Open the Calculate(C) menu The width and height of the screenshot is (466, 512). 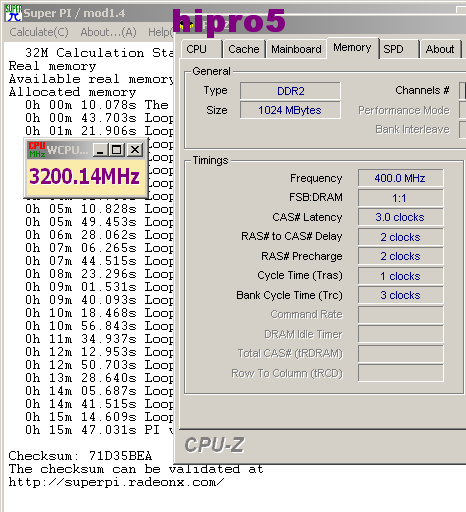coord(39,32)
